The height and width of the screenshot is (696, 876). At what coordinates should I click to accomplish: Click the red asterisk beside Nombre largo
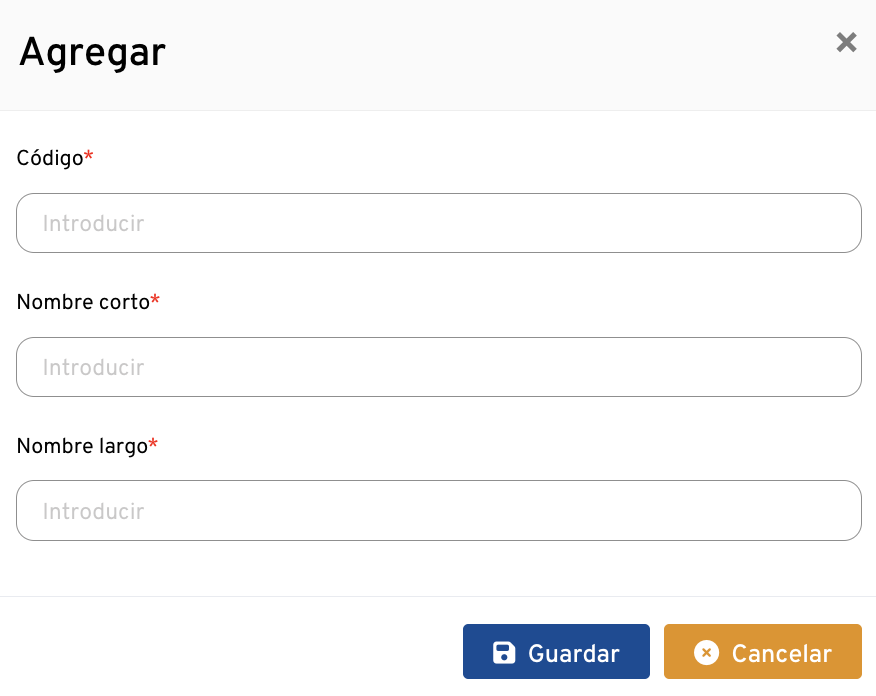[x=153, y=444]
